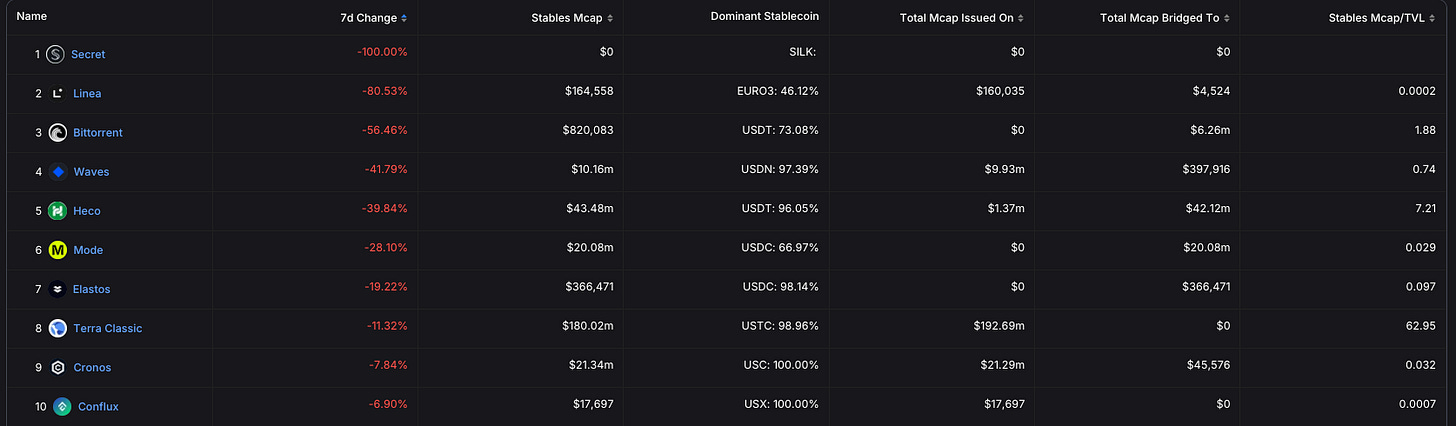Click the Secret chain logo icon
The image size is (1456, 426).
point(55,54)
